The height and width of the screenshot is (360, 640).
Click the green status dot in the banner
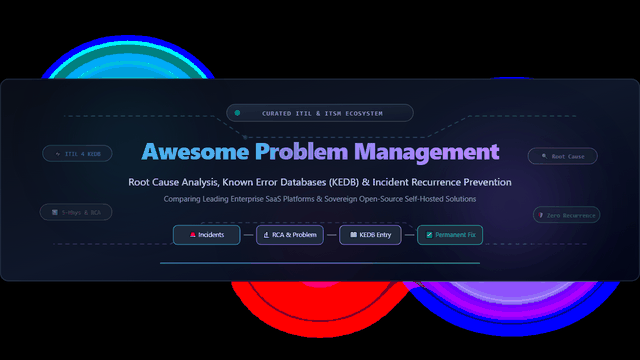pos(237,113)
